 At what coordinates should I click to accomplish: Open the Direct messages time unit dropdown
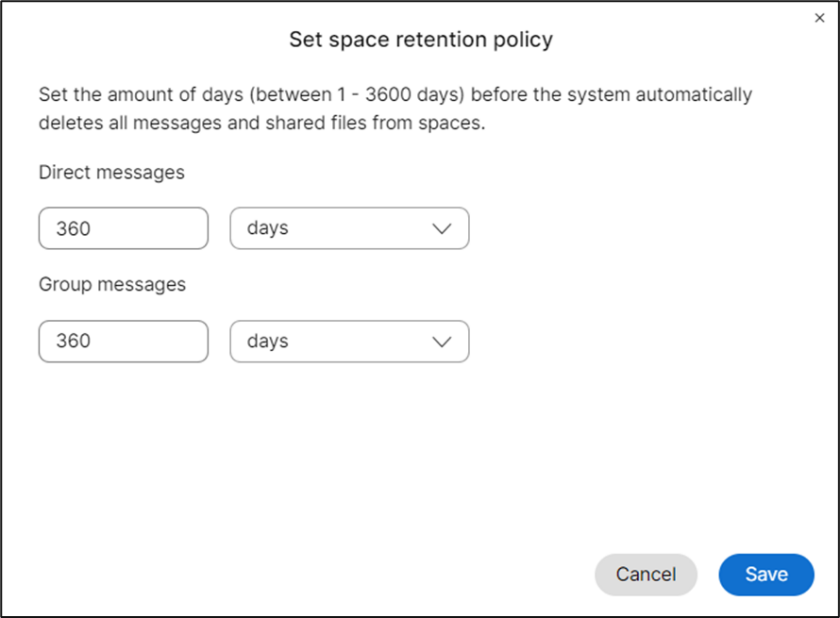349,228
